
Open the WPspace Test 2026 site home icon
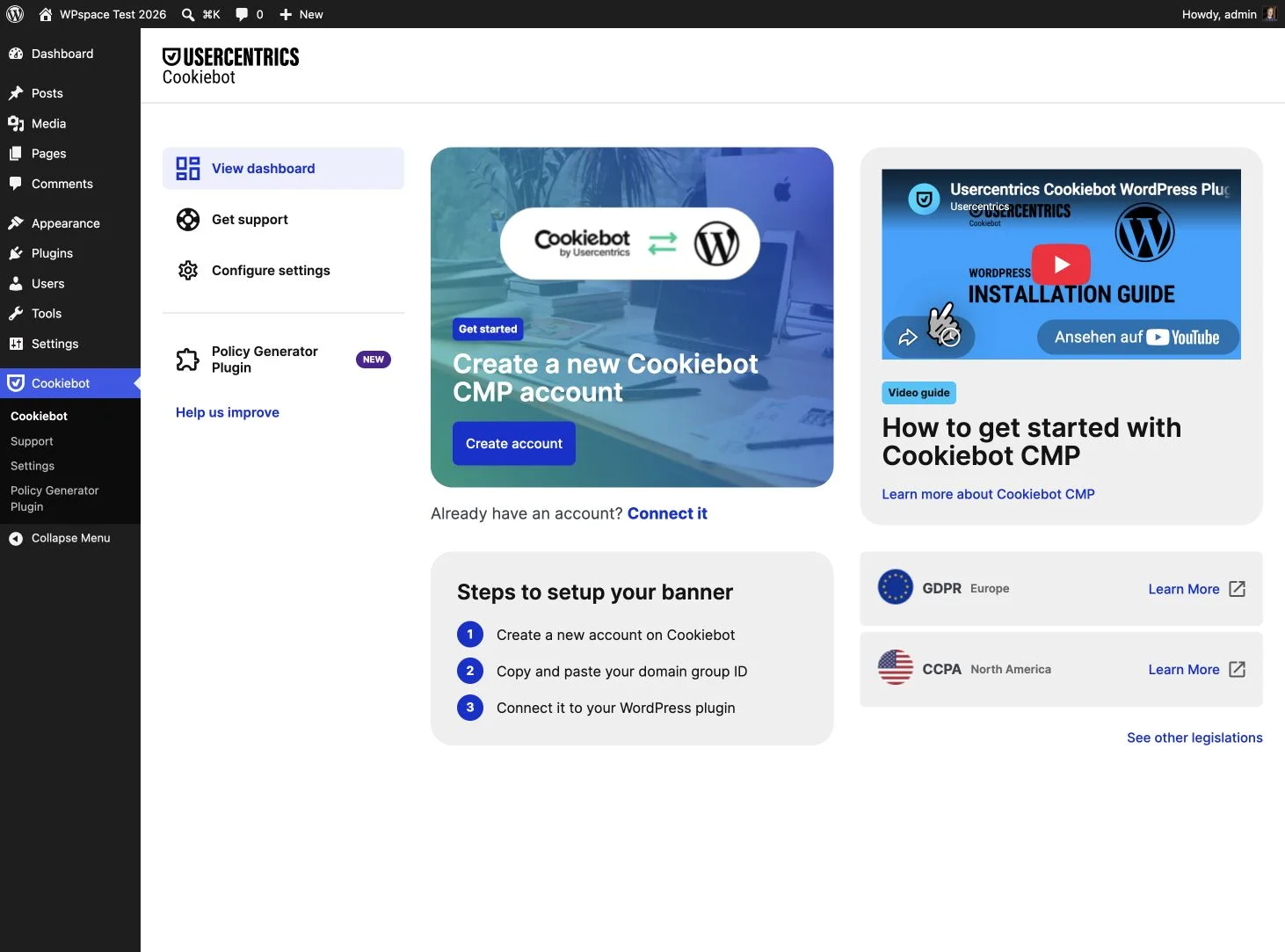pos(46,14)
